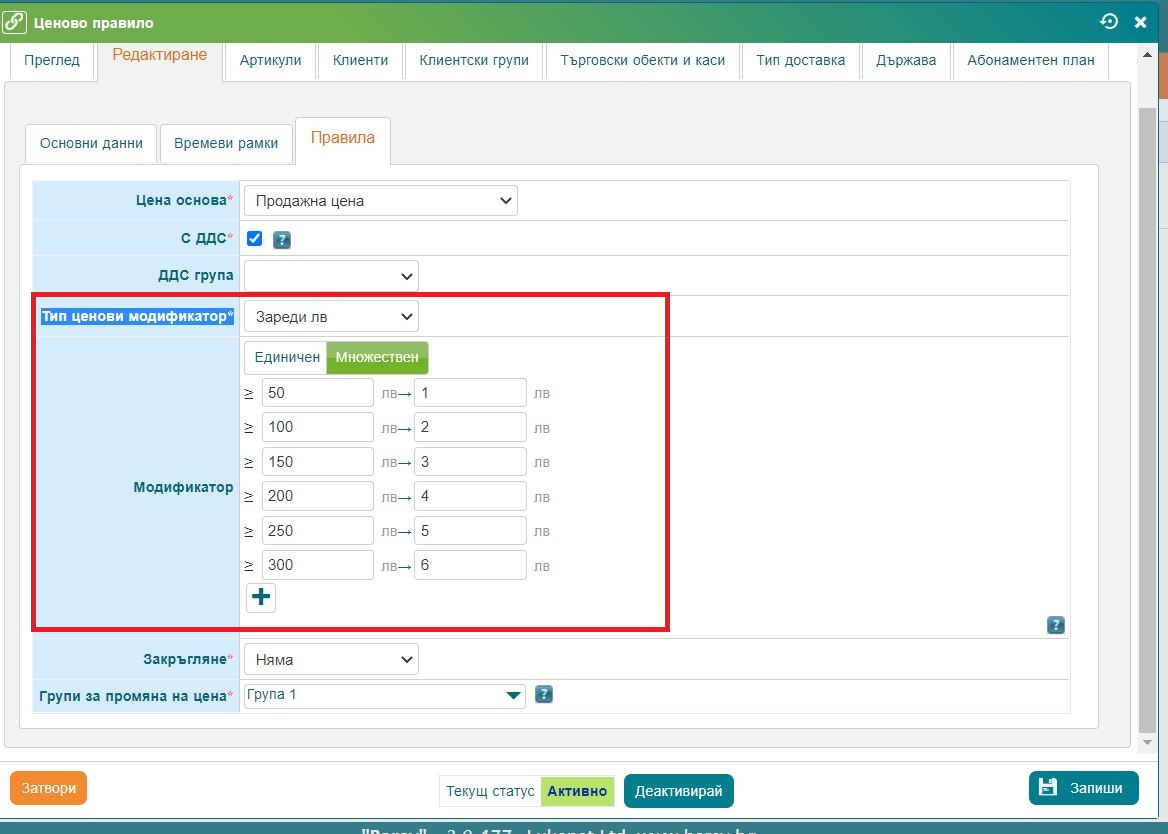The image size is (1168, 834).
Task: Click the threshold field with value 50
Action: coord(317,392)
